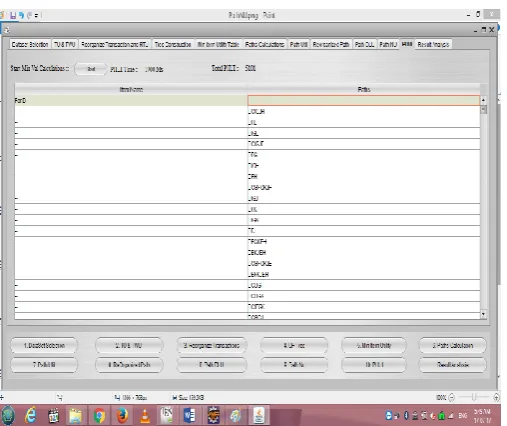Adjust the Paint zoom slider handle
The width and height of the screenshot is (507, 426).
click(x=474, y=397)
